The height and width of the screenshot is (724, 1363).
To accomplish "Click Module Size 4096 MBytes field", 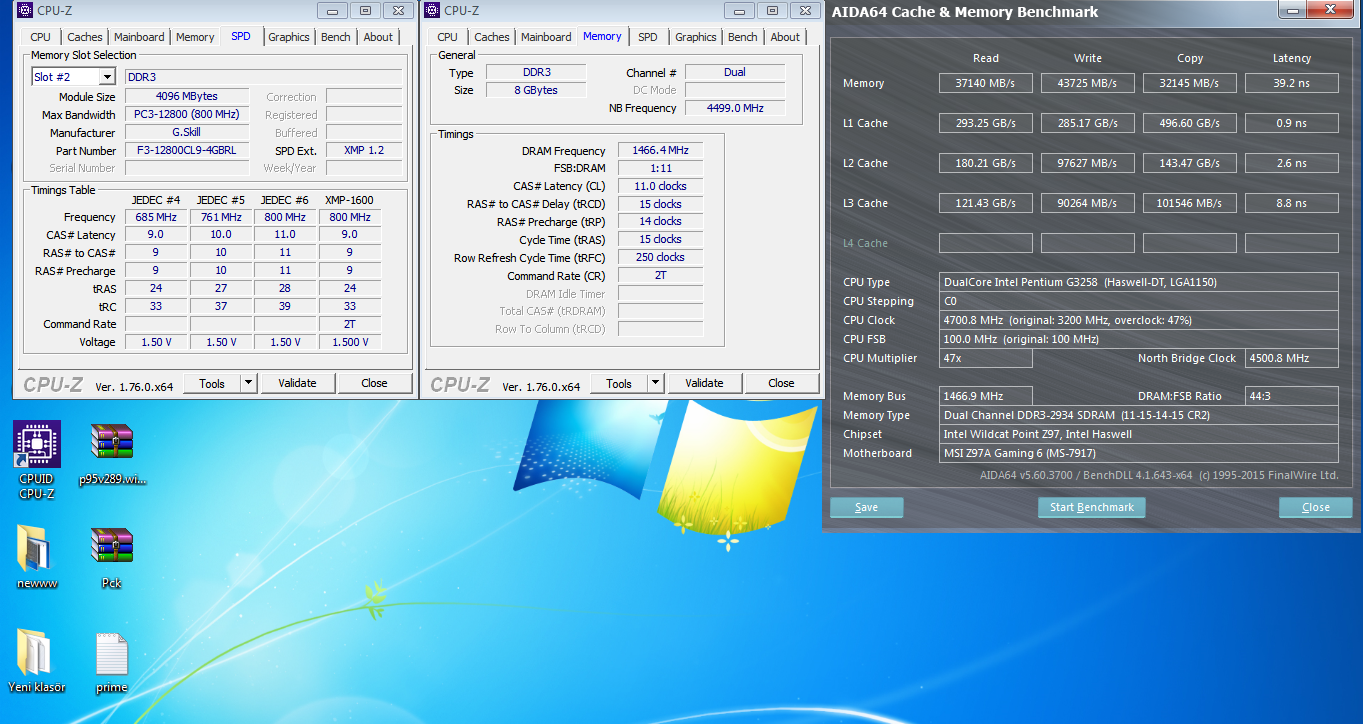I will tap(188, 97).
